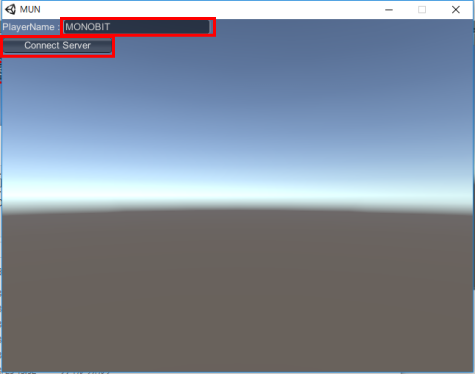Click the Unity logo icon in title bar
The height and width of the screenshot is (374, 475).
(10, 9)
